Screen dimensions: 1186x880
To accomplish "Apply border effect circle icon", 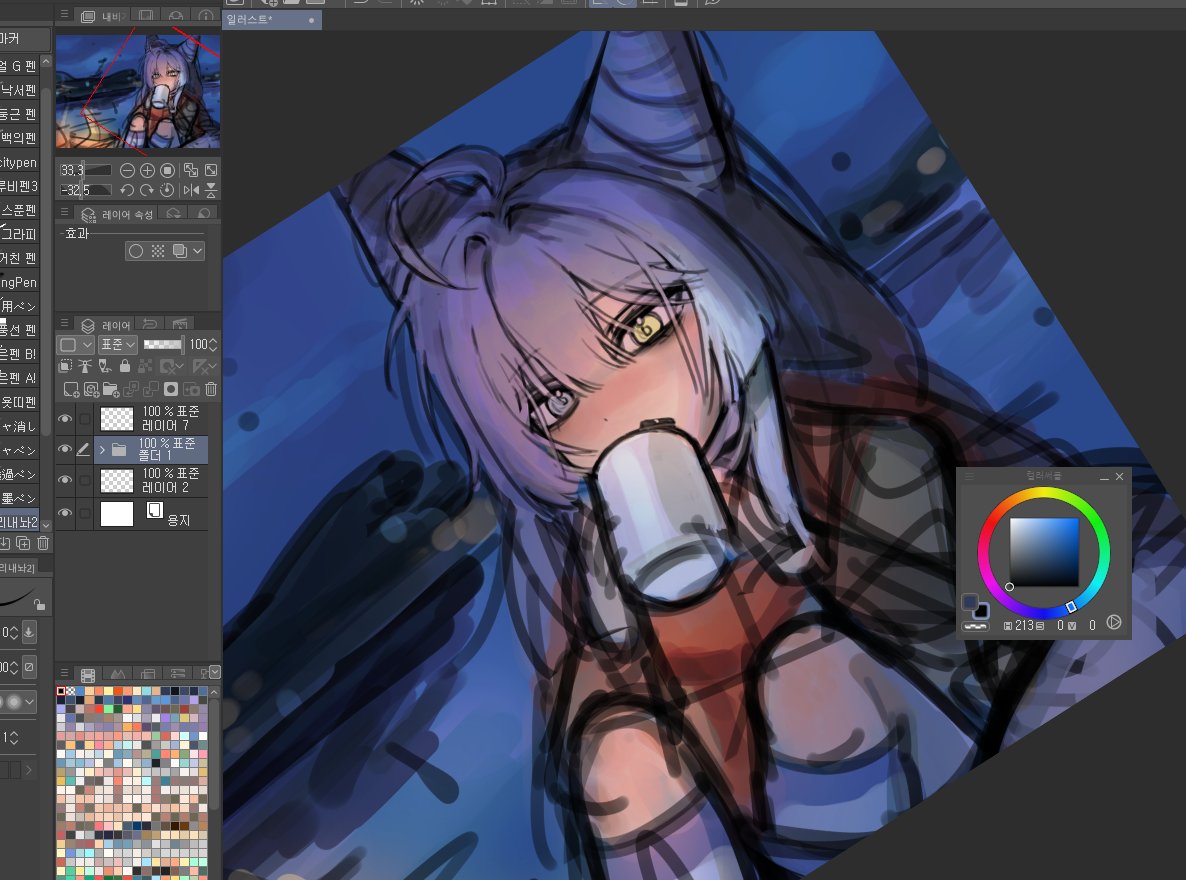I will (x=135, y=251).
